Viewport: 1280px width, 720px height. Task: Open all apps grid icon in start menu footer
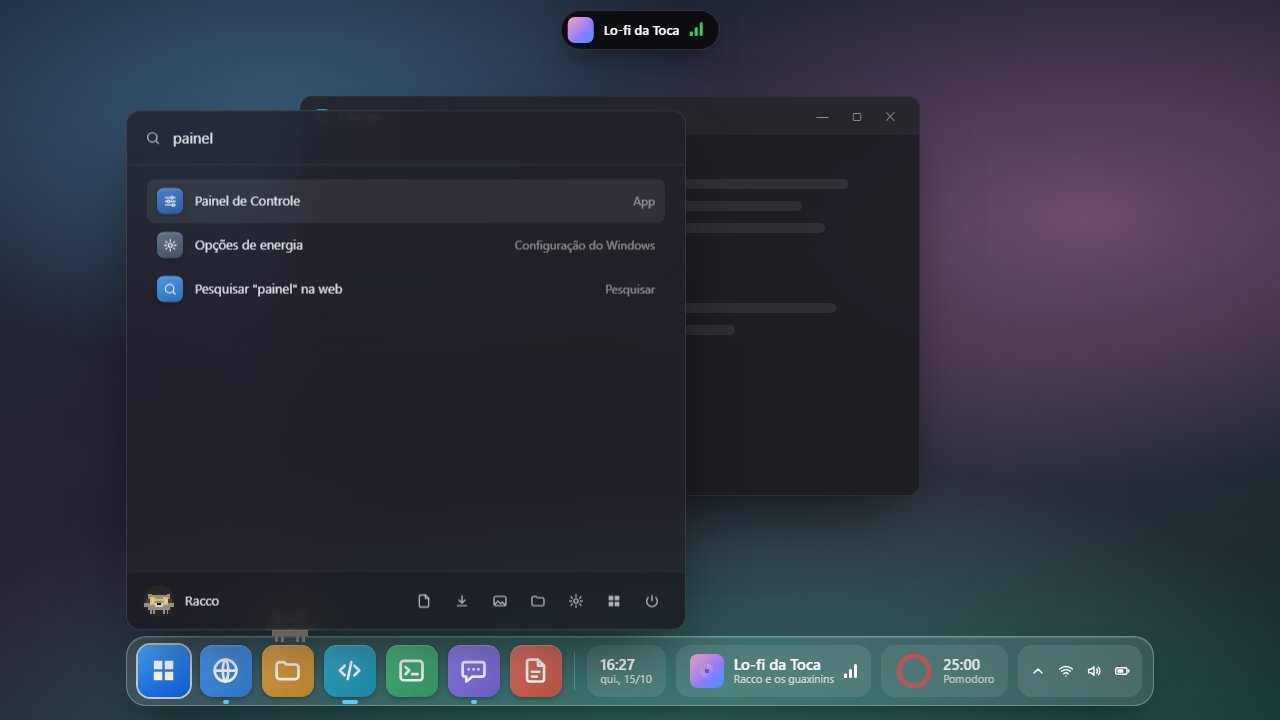tap(614, 601)
